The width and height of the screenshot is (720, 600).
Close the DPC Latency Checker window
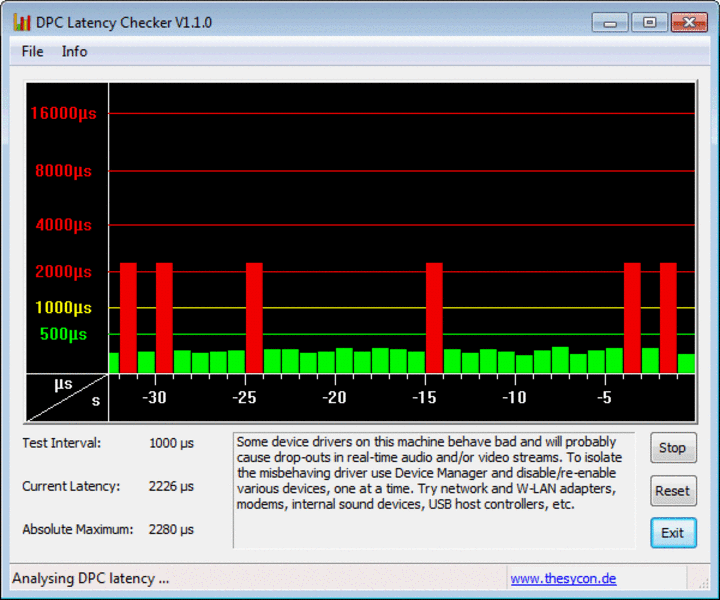pos(689,22)
